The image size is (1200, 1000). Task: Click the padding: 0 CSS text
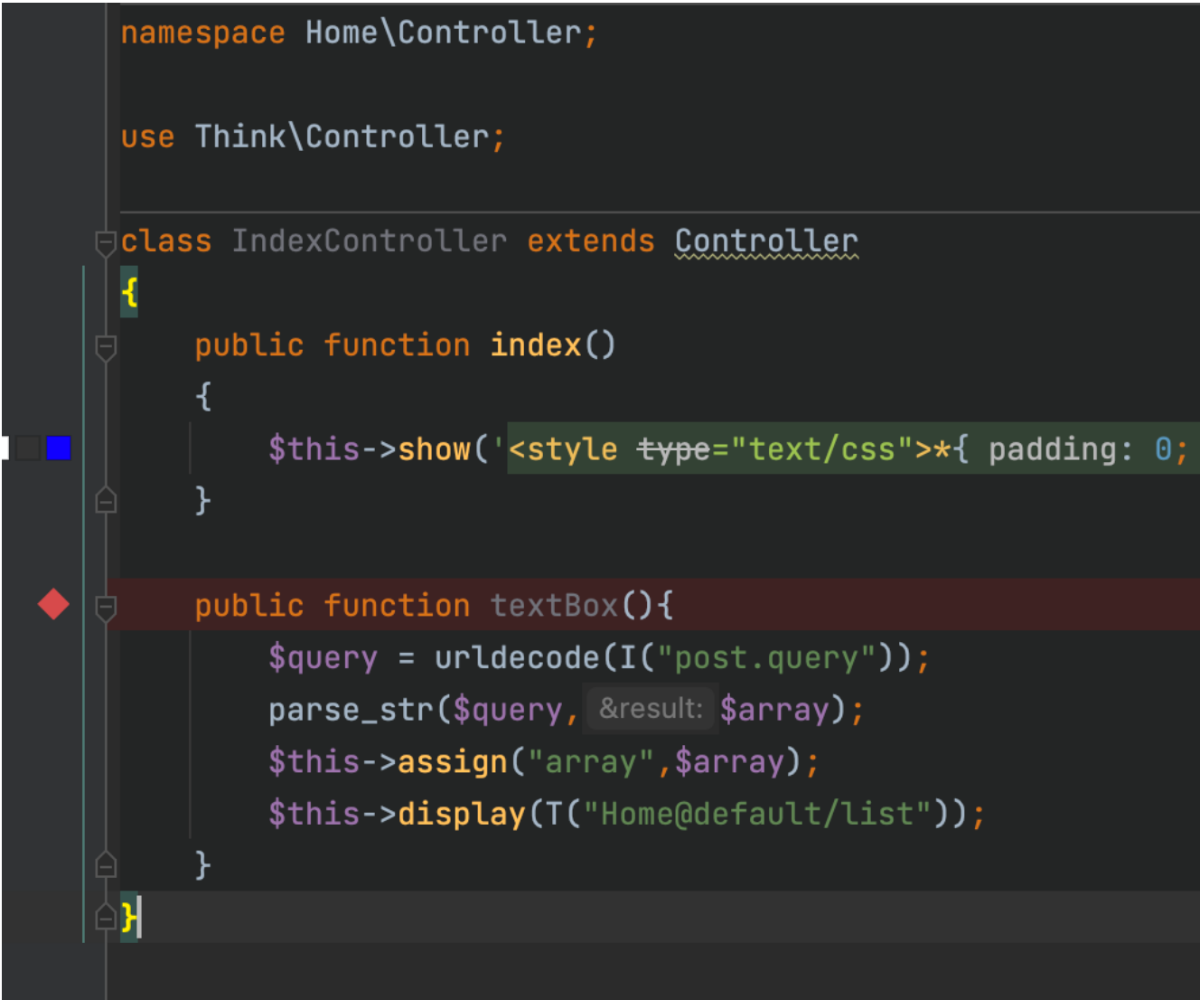pyautogui.click(x=1080, y=449)
